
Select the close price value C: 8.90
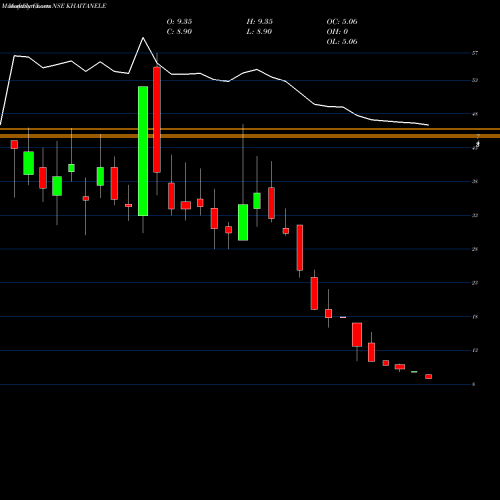(x=179, y=32)
